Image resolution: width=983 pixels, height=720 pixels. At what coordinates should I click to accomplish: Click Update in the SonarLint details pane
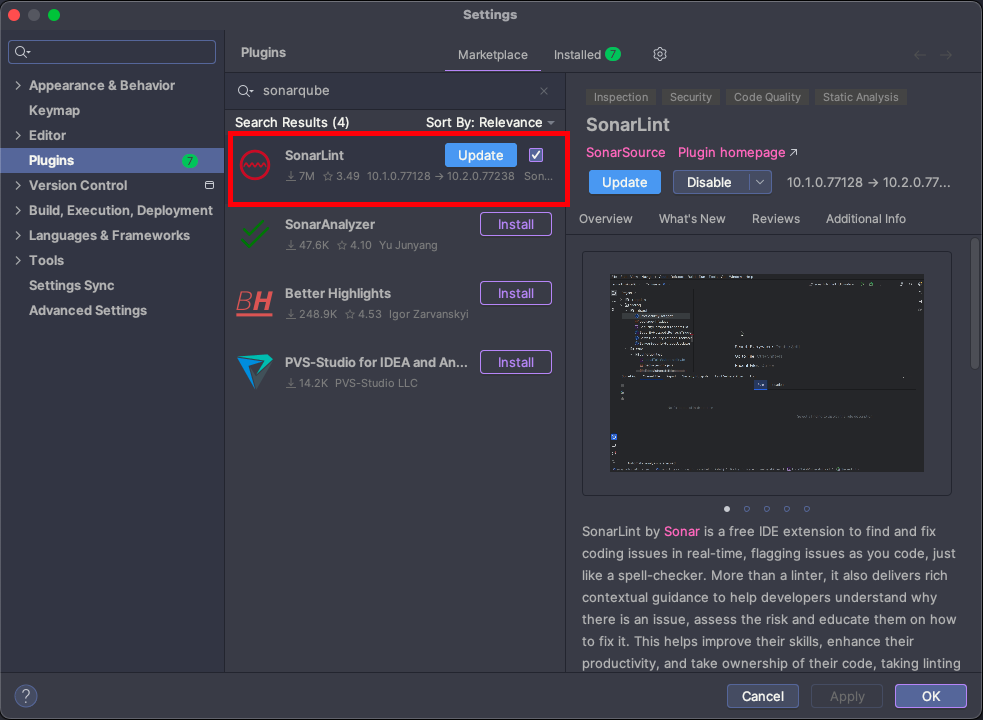624,183
